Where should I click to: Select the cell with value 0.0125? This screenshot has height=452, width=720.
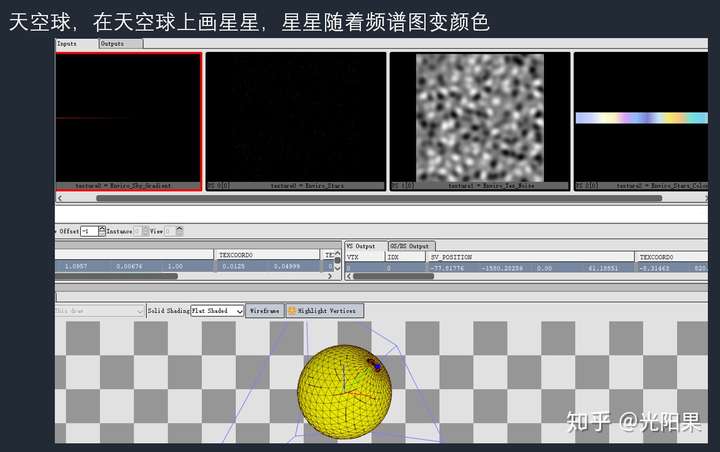tap(234, 266)
